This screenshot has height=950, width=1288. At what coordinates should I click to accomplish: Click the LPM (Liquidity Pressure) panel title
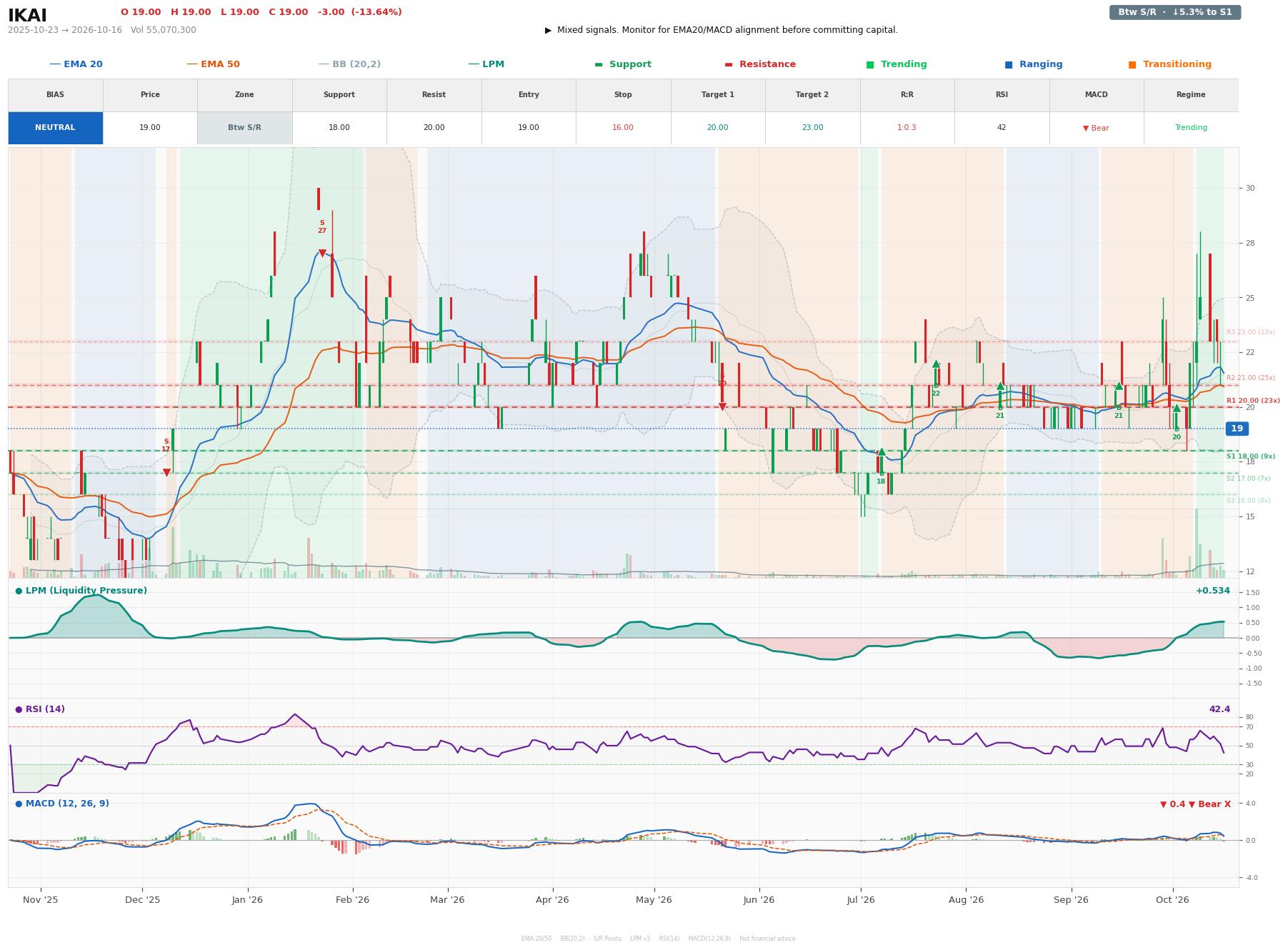(81, 591)
